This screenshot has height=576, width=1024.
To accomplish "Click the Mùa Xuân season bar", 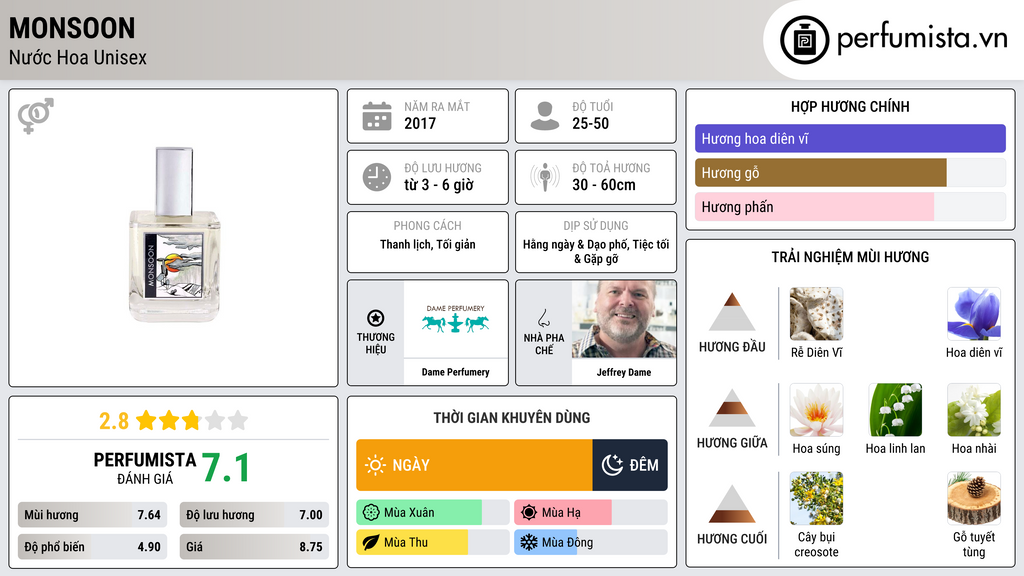I will pos(432,513).
